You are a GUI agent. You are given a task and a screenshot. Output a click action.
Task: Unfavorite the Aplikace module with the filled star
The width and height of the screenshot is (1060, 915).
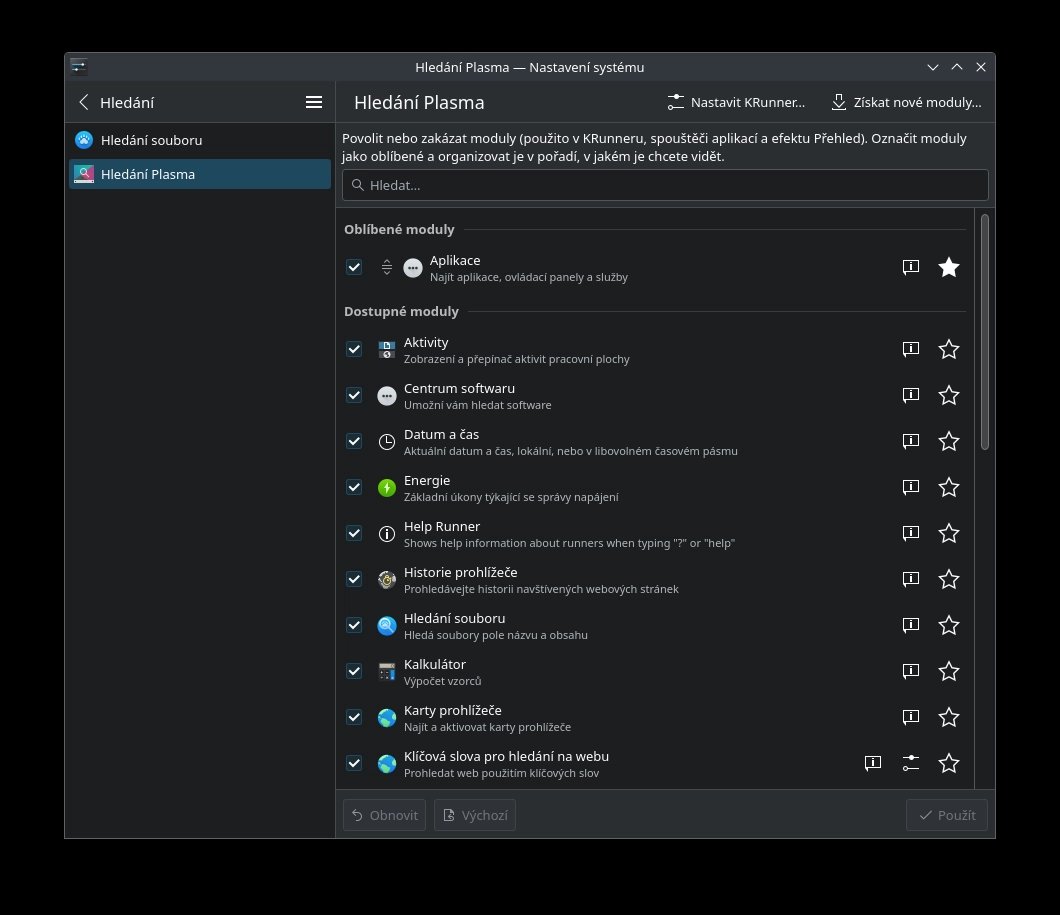(949, 267)
